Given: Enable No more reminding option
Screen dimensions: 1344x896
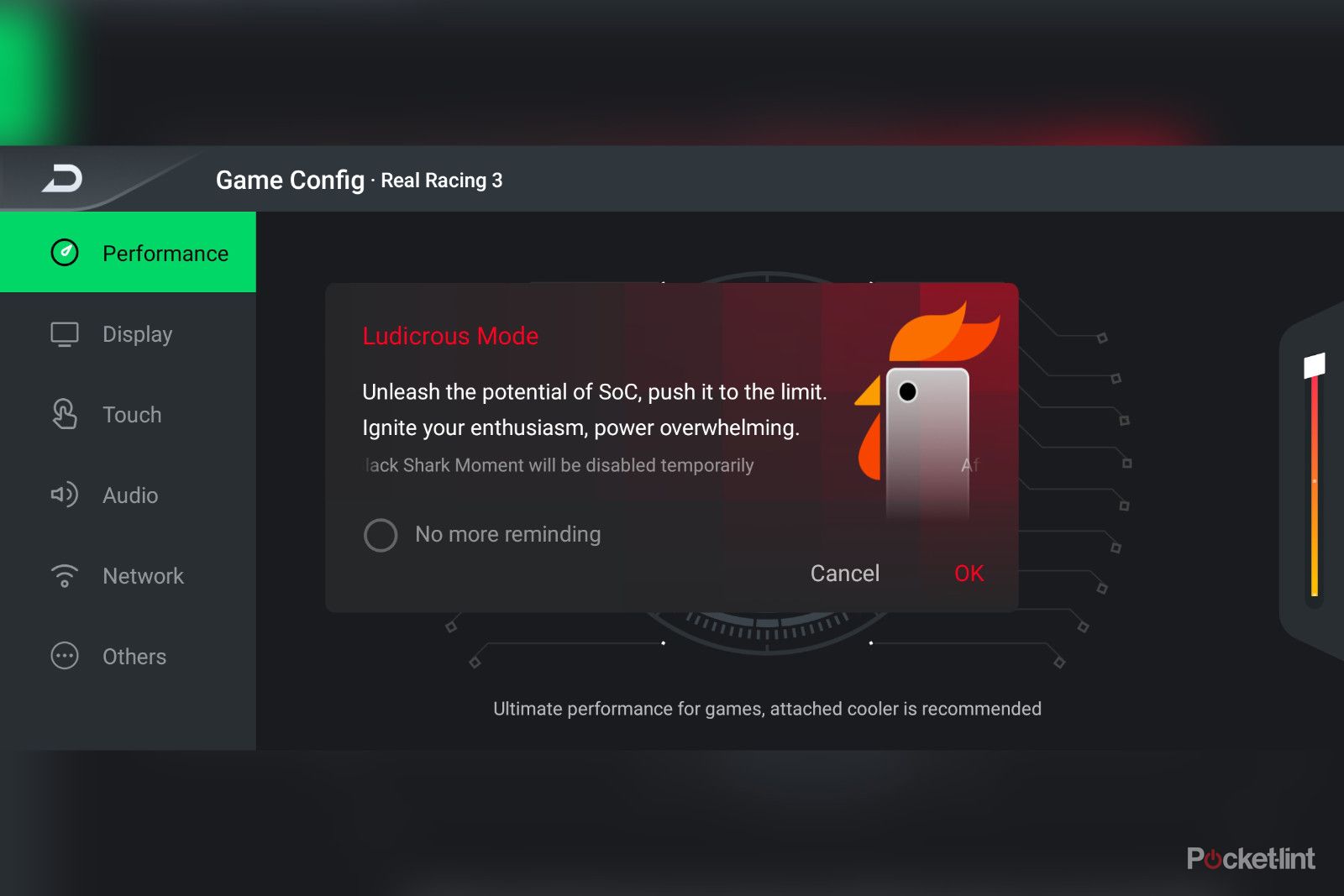Looking at the screenshot, I should coord(381,535).
